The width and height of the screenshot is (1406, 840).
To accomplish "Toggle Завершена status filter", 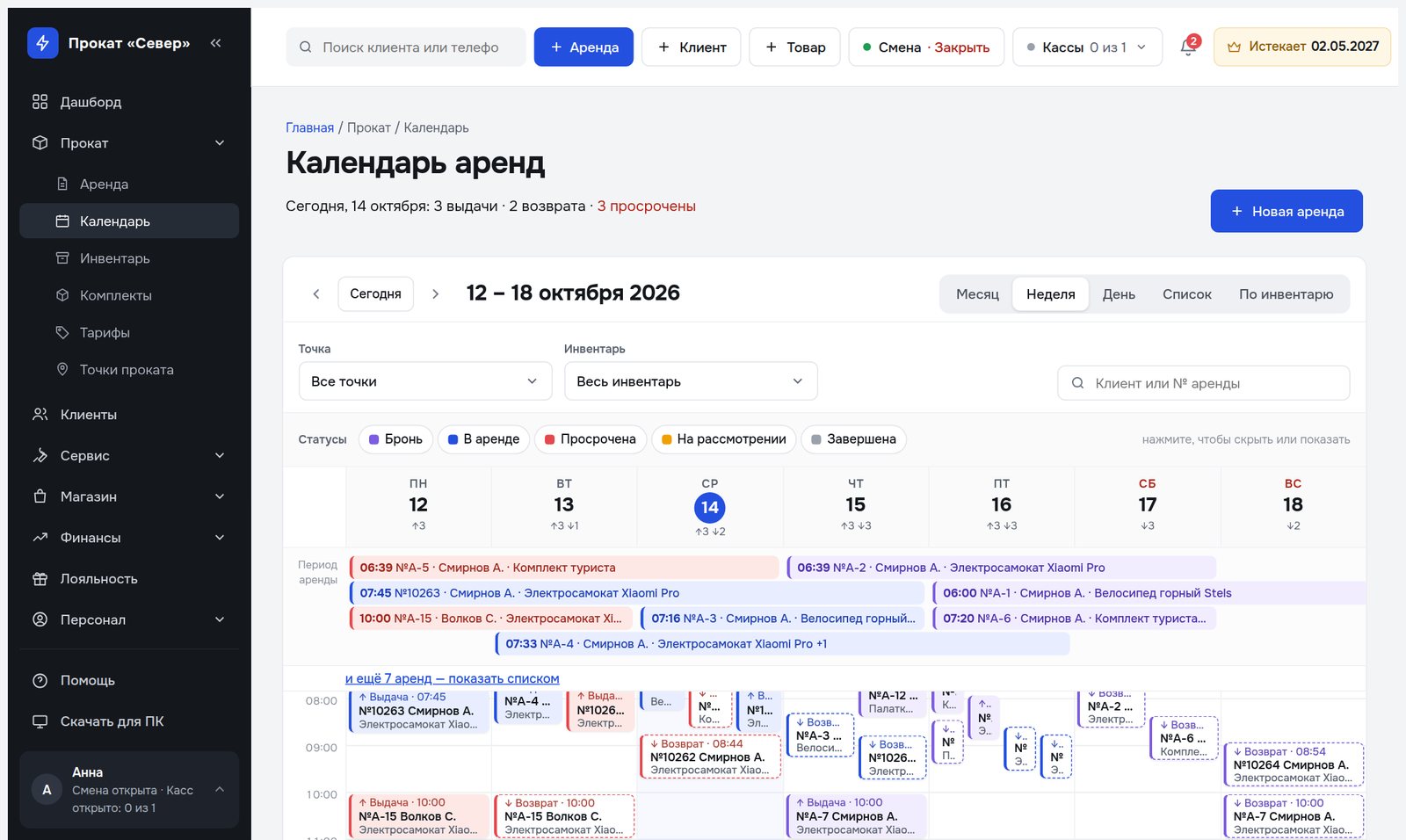I will 853,439.
